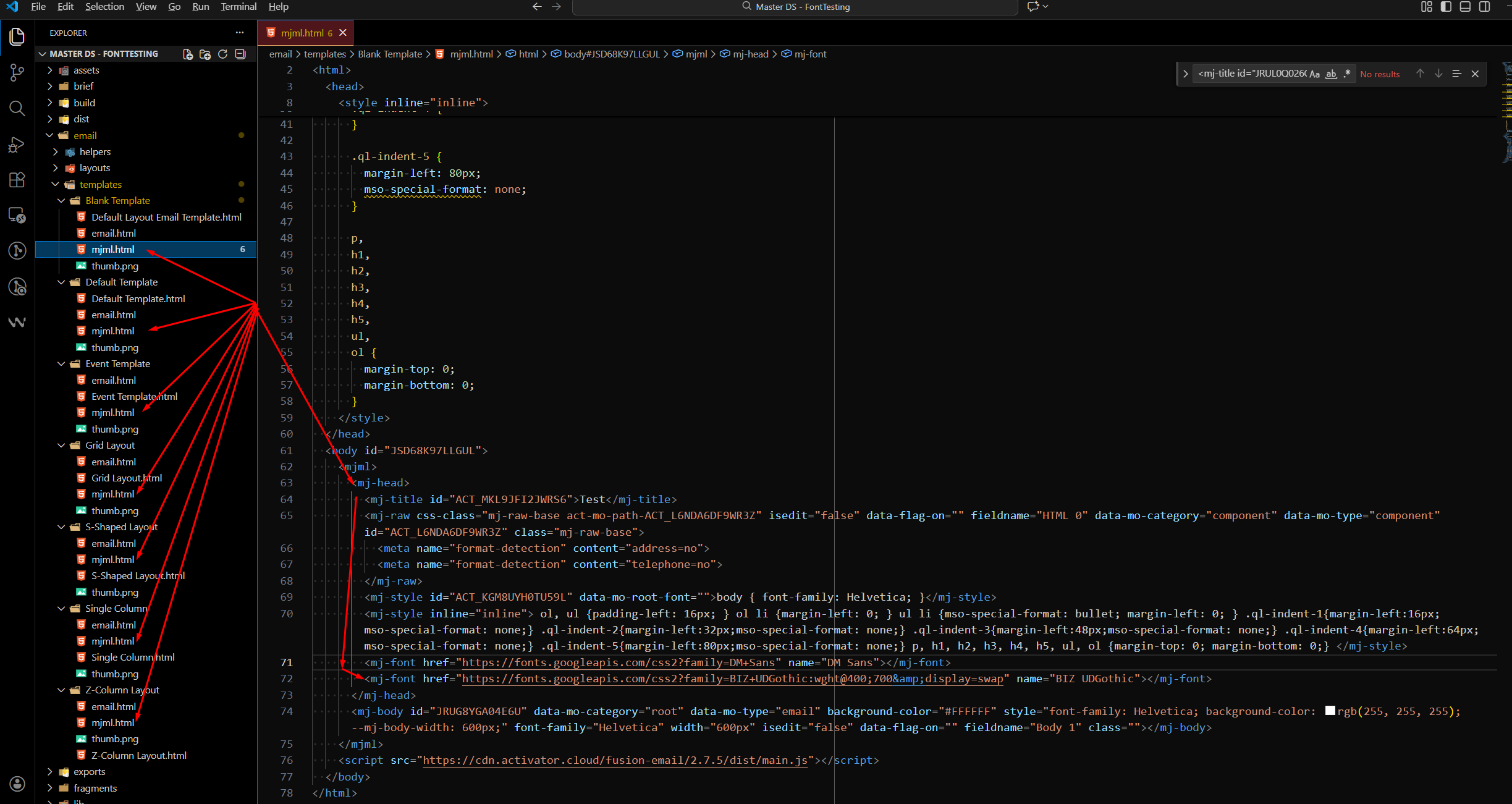The height and width of the screenshot is (804, 1512).
Task: Open the Search view in activity bar
Action: (17, 108)
